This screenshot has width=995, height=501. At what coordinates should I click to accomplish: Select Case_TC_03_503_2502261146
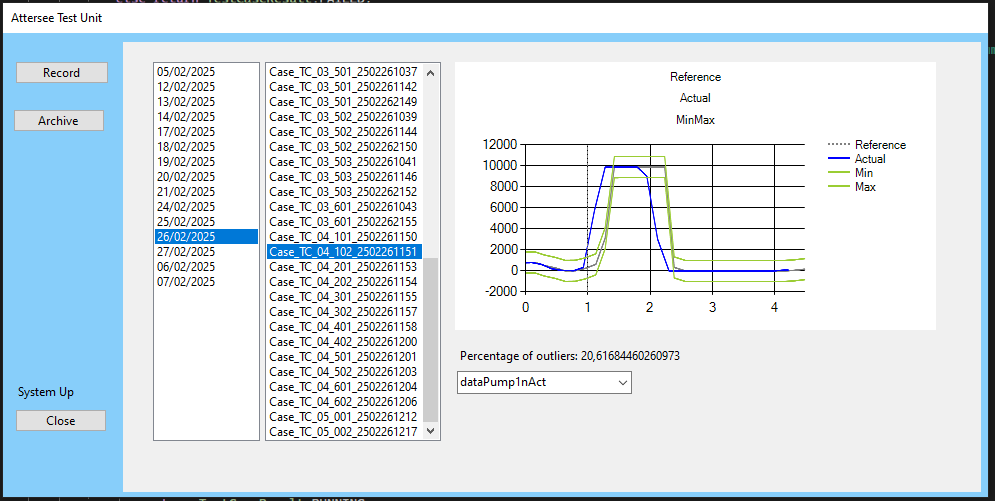(345, 177)
